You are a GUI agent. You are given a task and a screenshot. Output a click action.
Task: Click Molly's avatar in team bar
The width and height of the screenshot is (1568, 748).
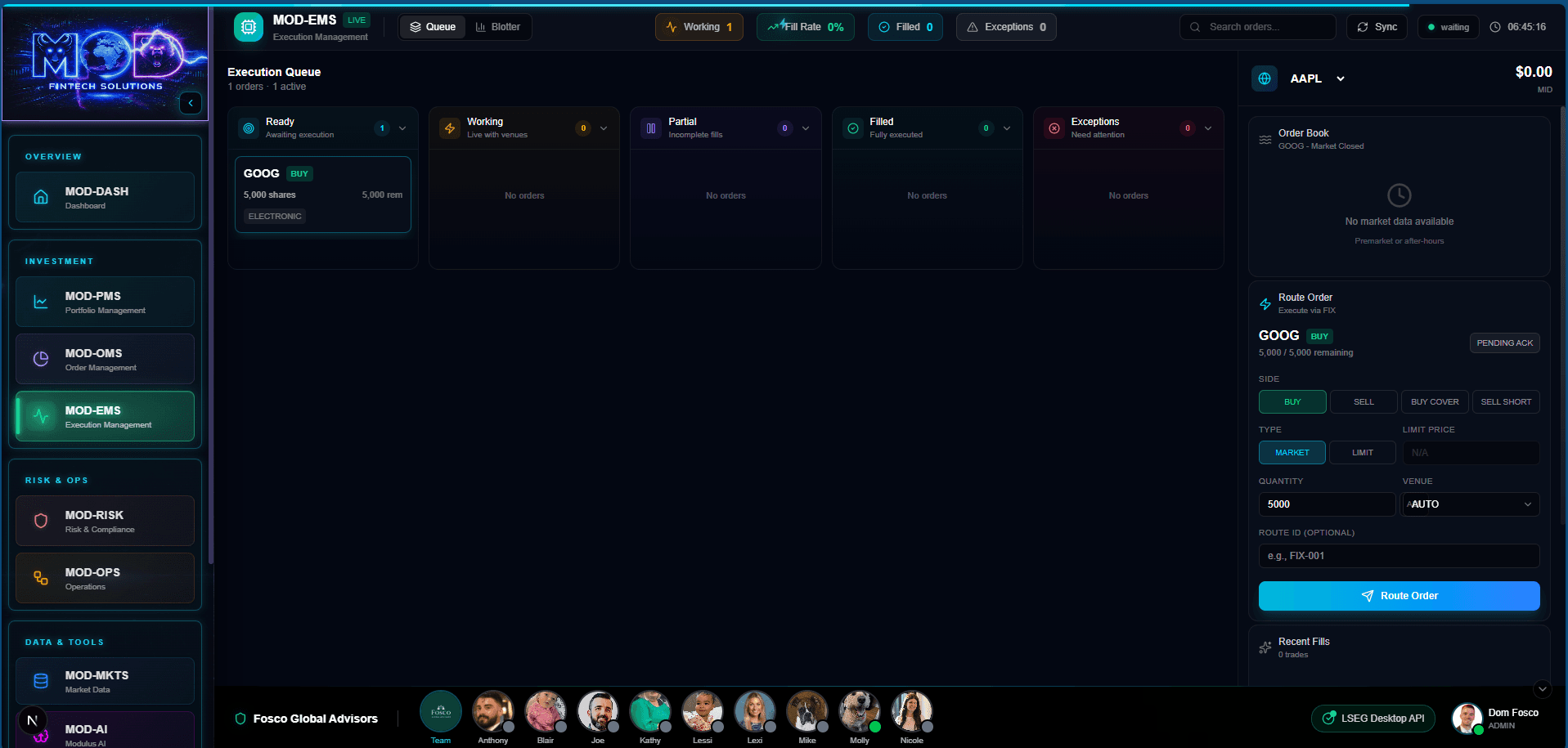(x=859, y=711)
